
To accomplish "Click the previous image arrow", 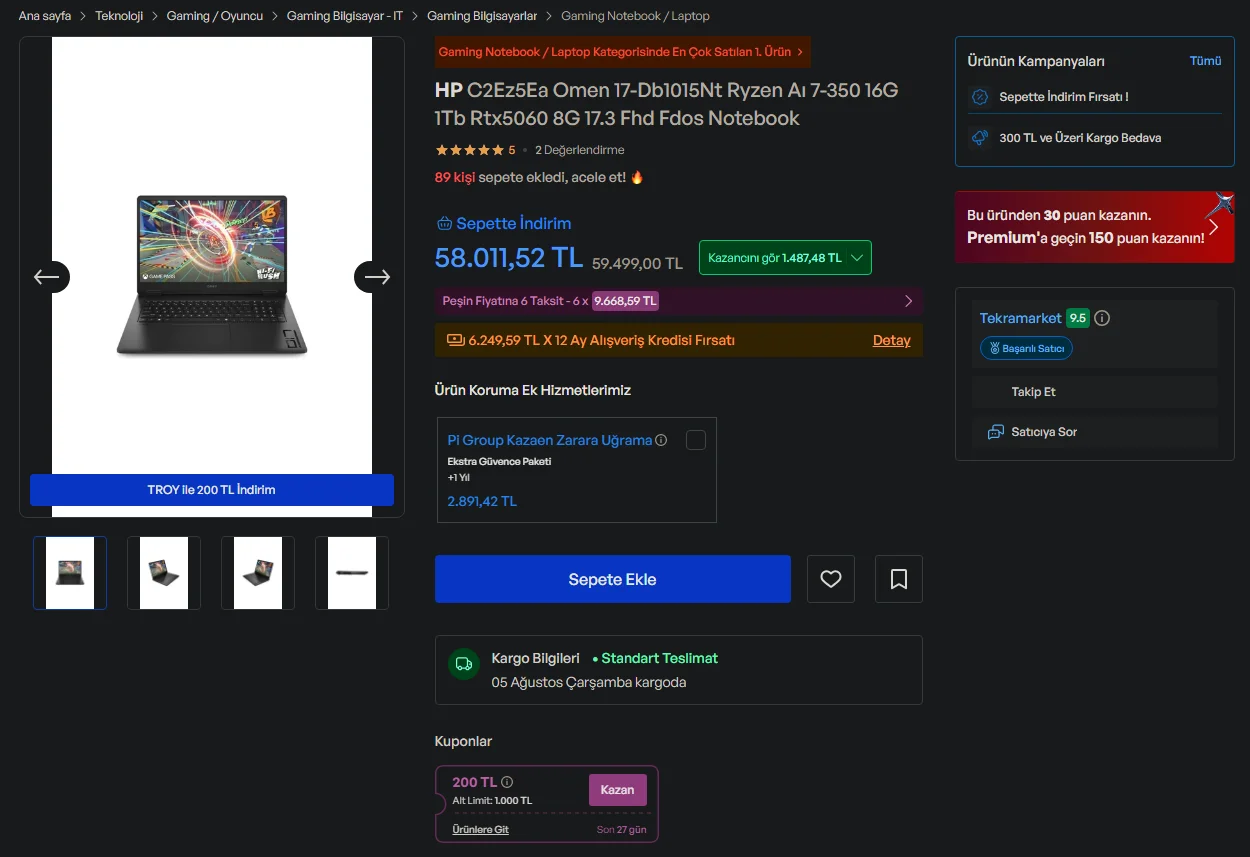I will click(47, 277).
